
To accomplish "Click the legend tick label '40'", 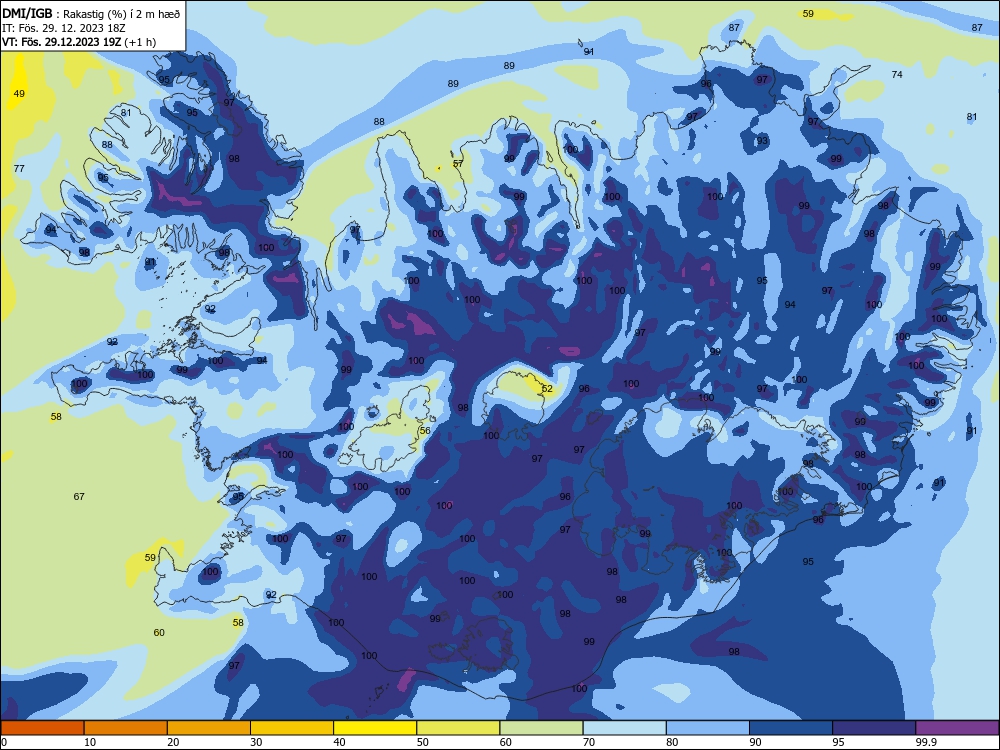I will click(x=339, y=742).
